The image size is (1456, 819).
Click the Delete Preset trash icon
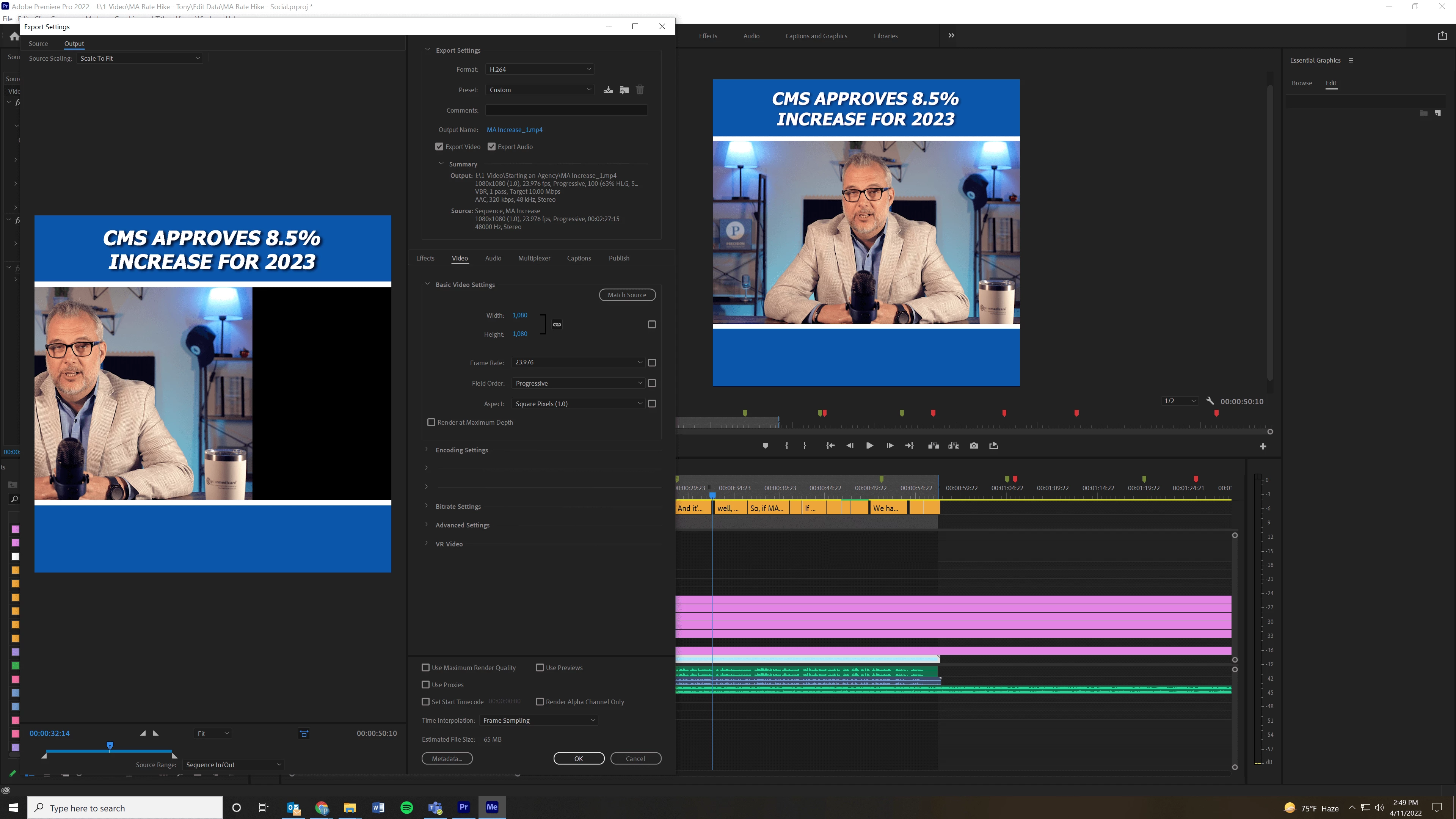tap(640, 89)
